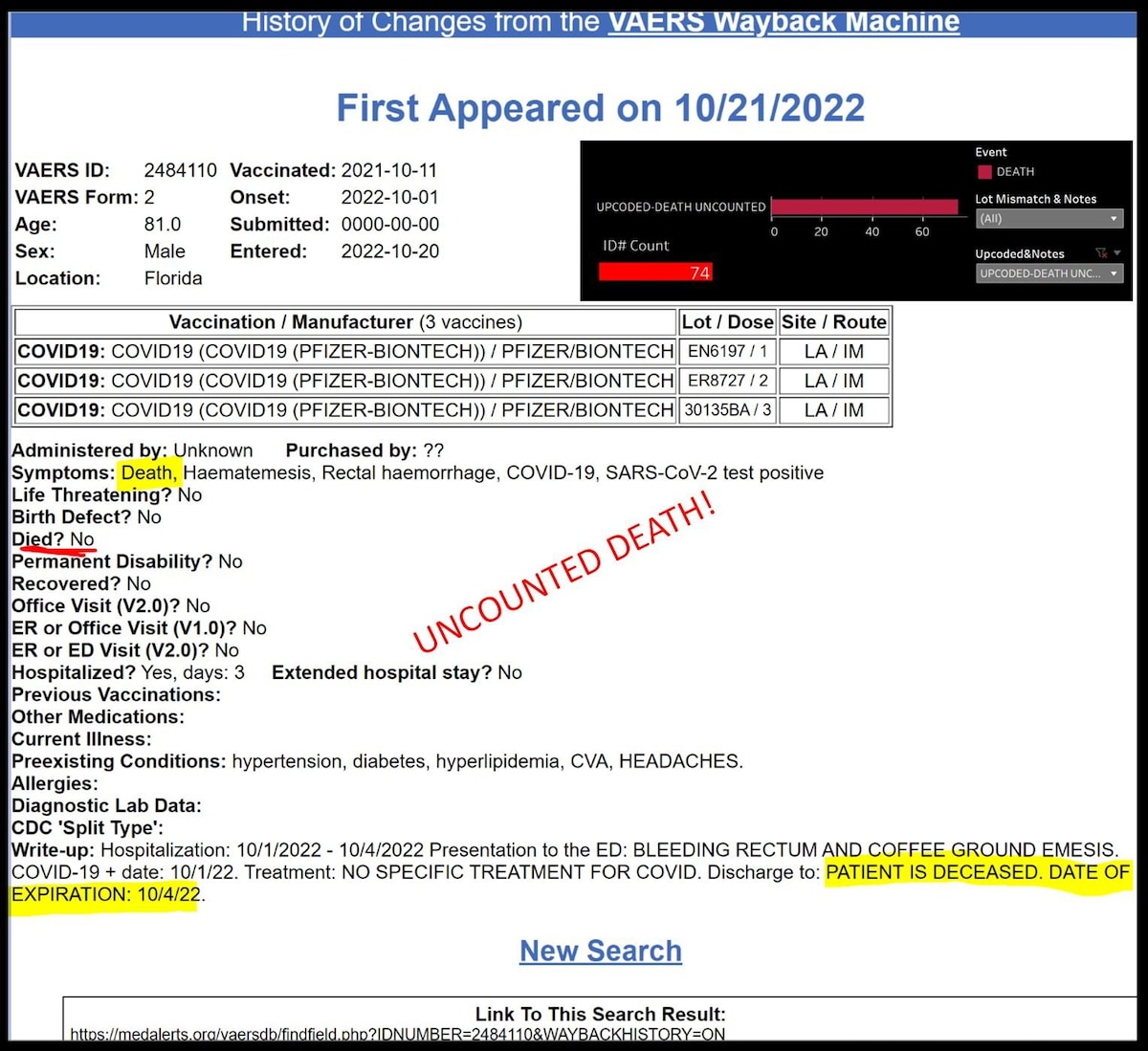Click lot cell 30135BA / 3

tap(727, 410)
